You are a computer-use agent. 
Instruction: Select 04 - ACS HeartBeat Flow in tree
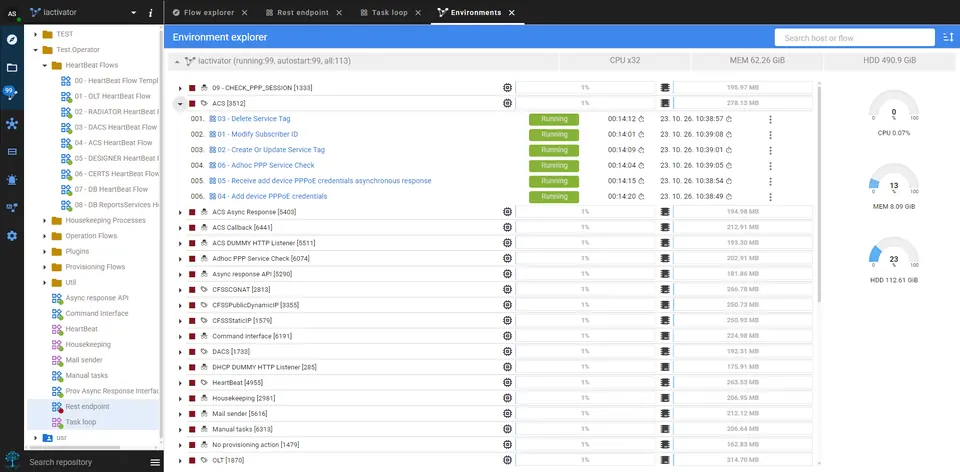(113, 143)
